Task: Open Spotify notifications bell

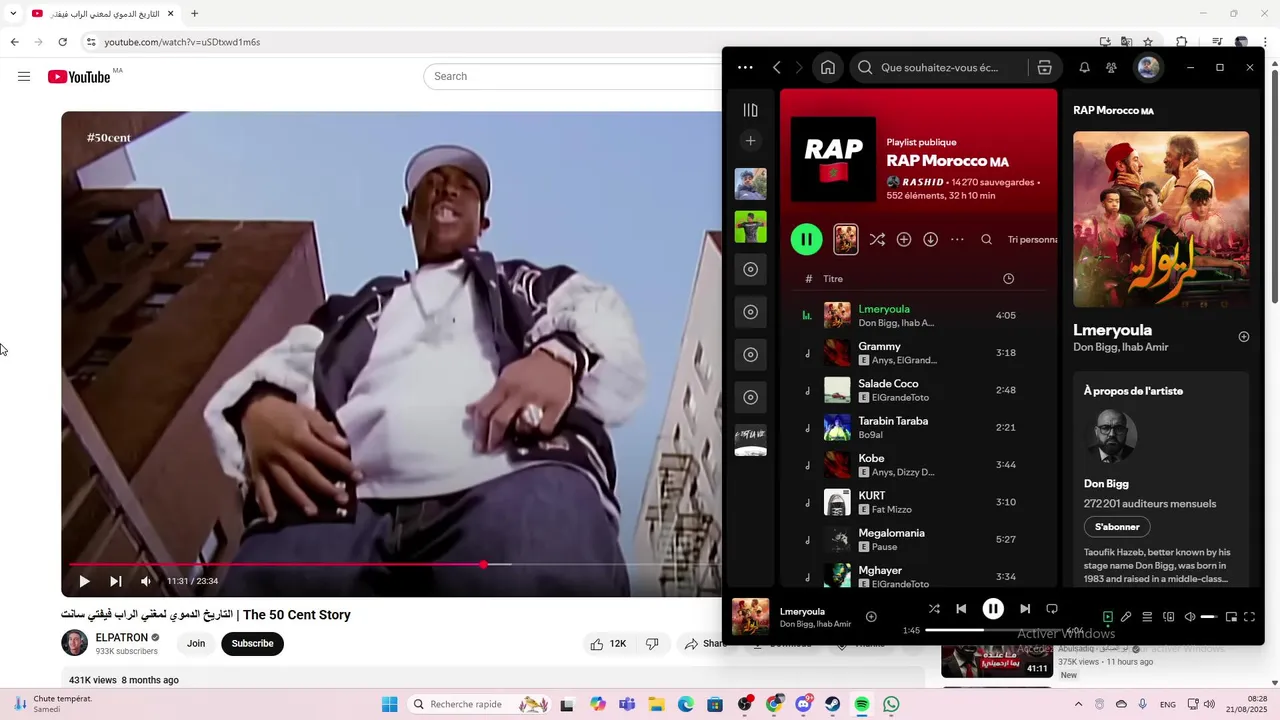Action: tap(1084, 68)
